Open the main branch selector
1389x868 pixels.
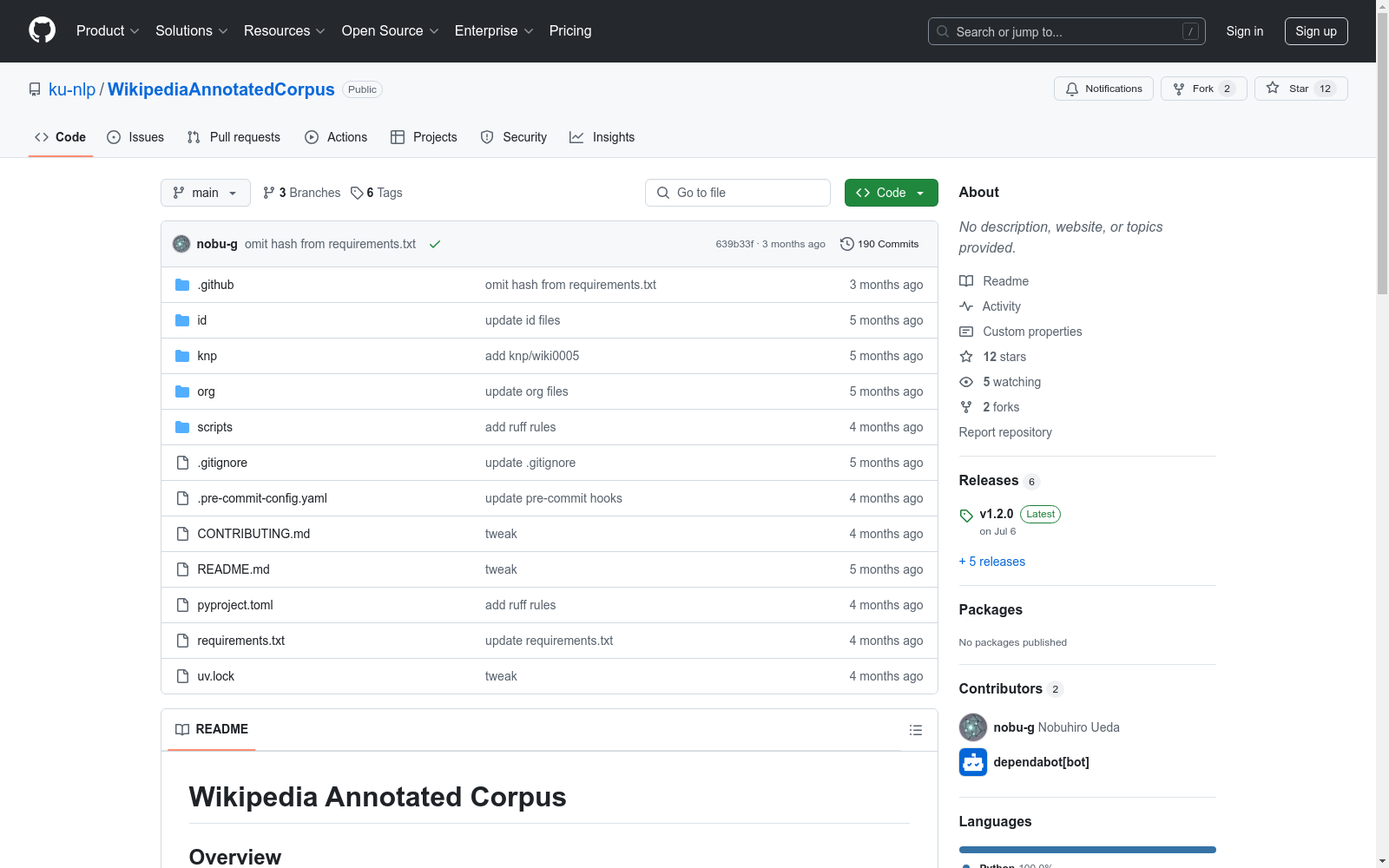206,193
